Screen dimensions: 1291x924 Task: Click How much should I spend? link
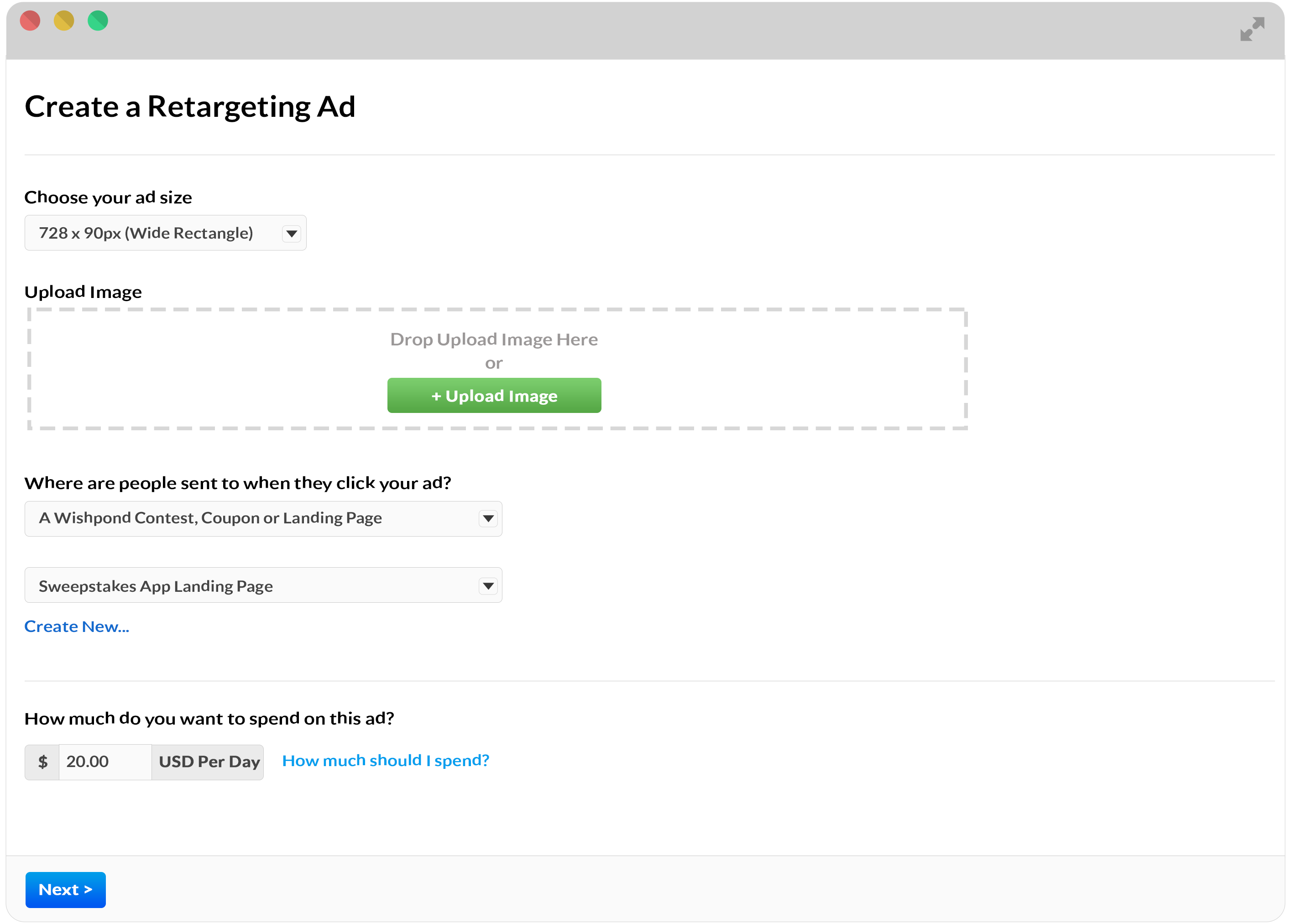click(385, 761)
